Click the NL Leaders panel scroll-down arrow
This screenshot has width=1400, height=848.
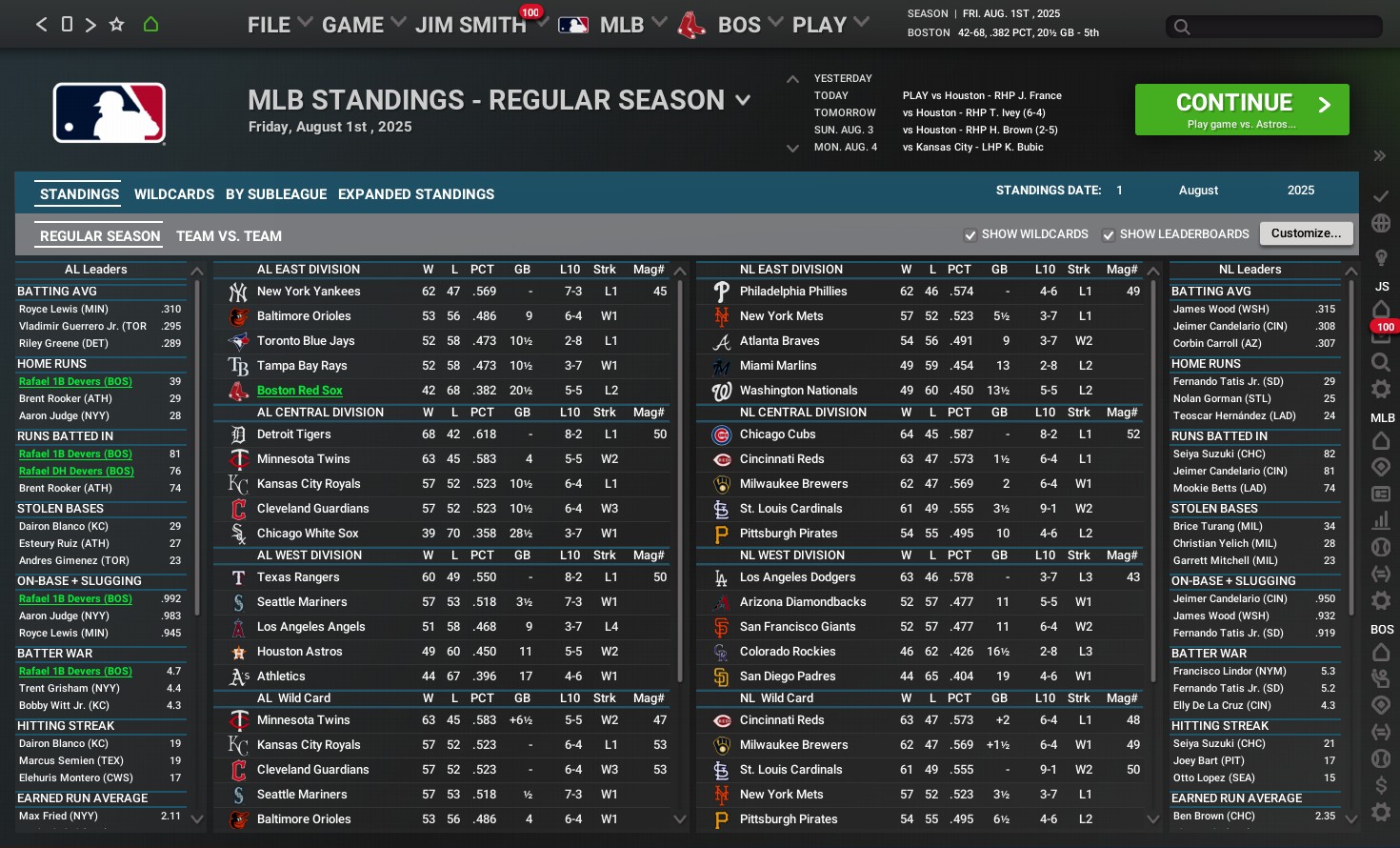click(1350, 818)
